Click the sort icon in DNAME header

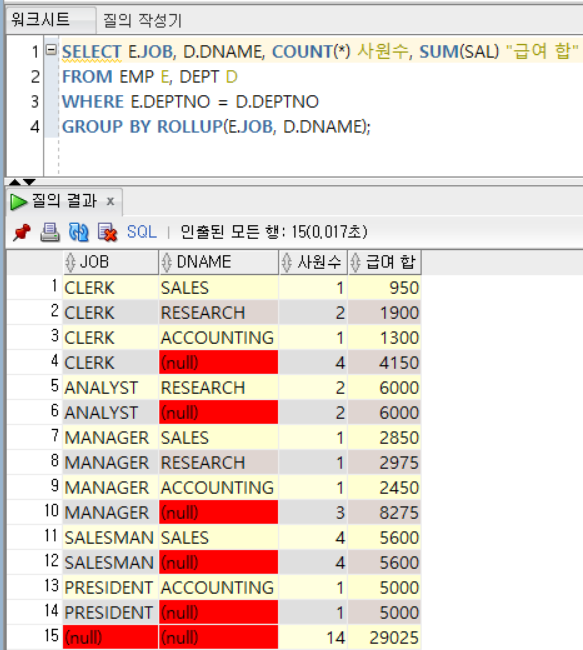(167, 262)
